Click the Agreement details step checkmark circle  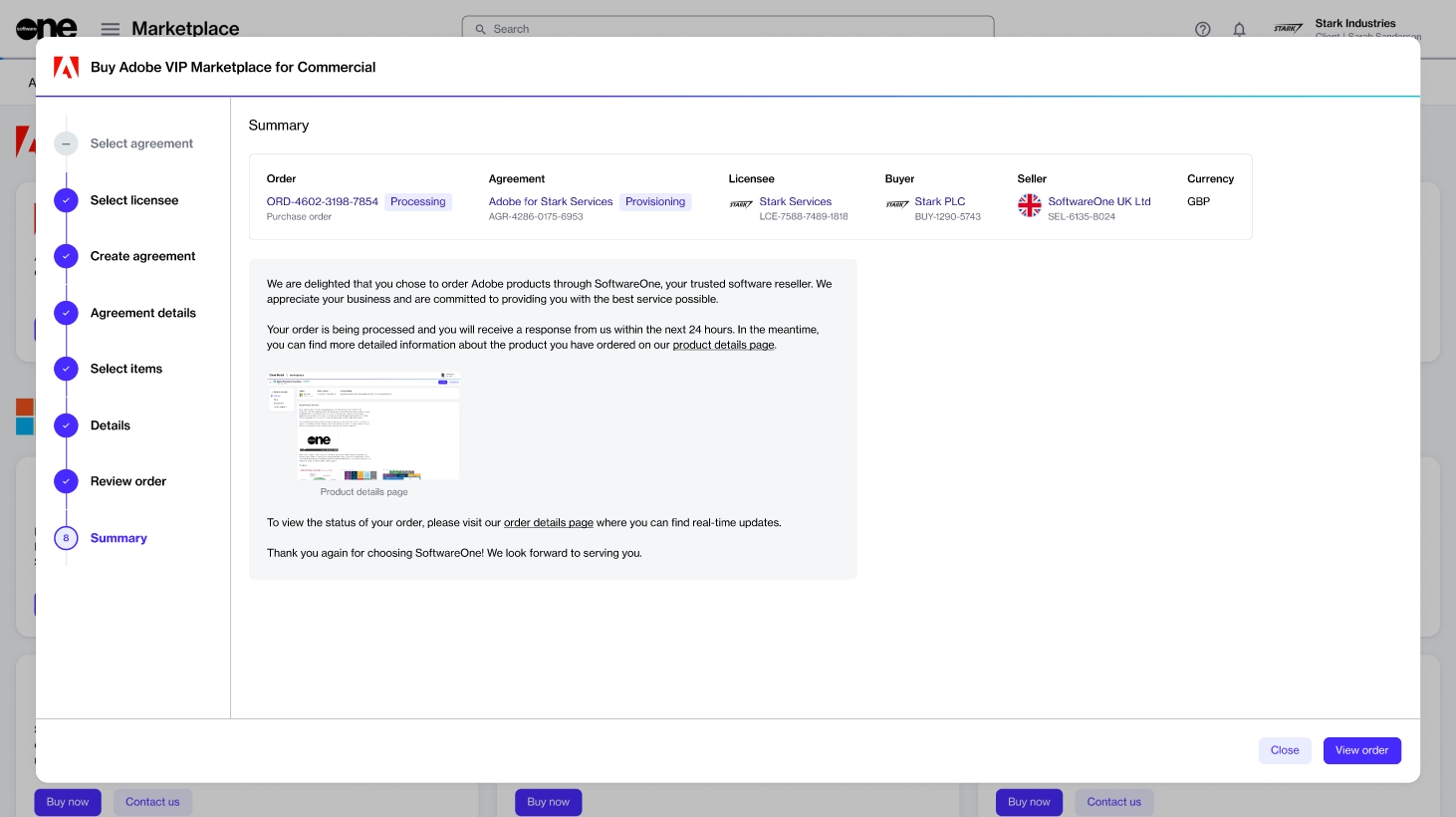tap(66, 313)
